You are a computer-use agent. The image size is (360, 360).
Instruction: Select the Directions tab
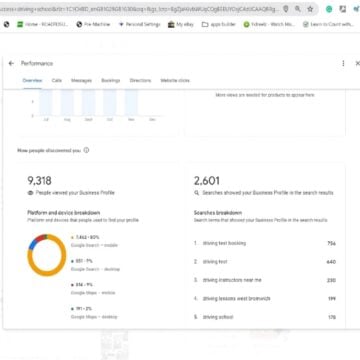click(x=140, y=81)
